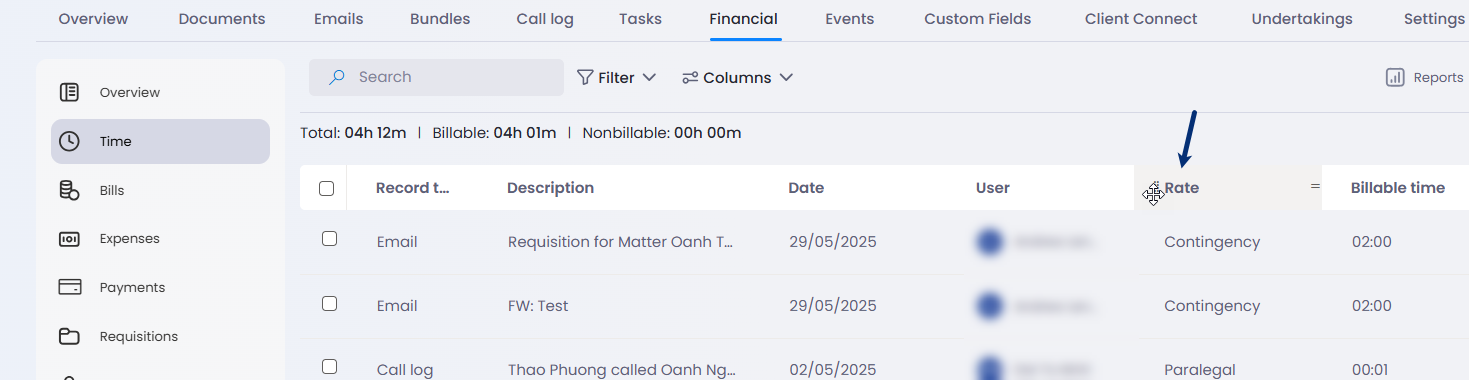This screenshot has height=380, width=1469.
Task: Check the Thao Phuong call log row
Action: pyautogui.click(x=329, y=367)
